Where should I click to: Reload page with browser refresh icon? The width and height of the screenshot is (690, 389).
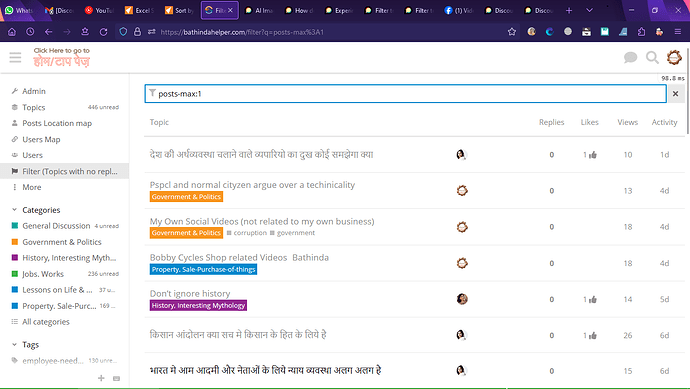coord(103,32)
